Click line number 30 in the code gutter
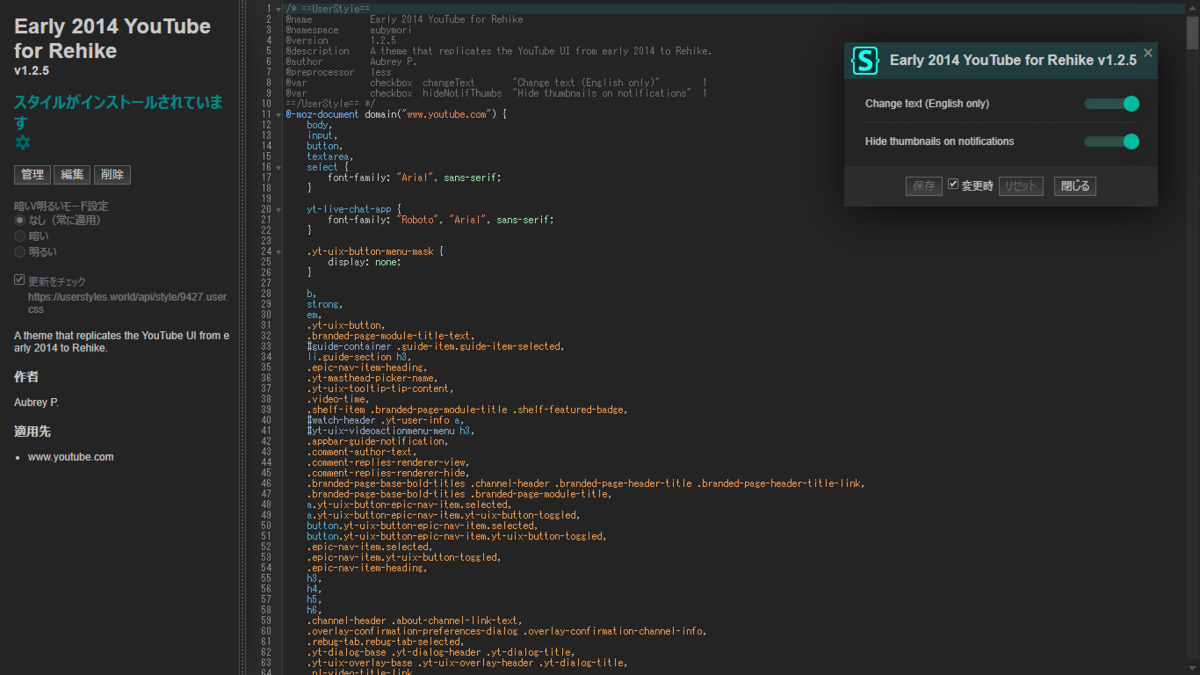1200x675 pixels. [267, 315]
